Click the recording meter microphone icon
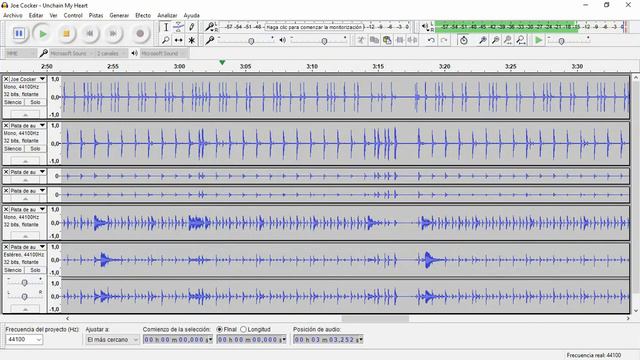This screenshot has height=360, width=640. tap(210, 27)
